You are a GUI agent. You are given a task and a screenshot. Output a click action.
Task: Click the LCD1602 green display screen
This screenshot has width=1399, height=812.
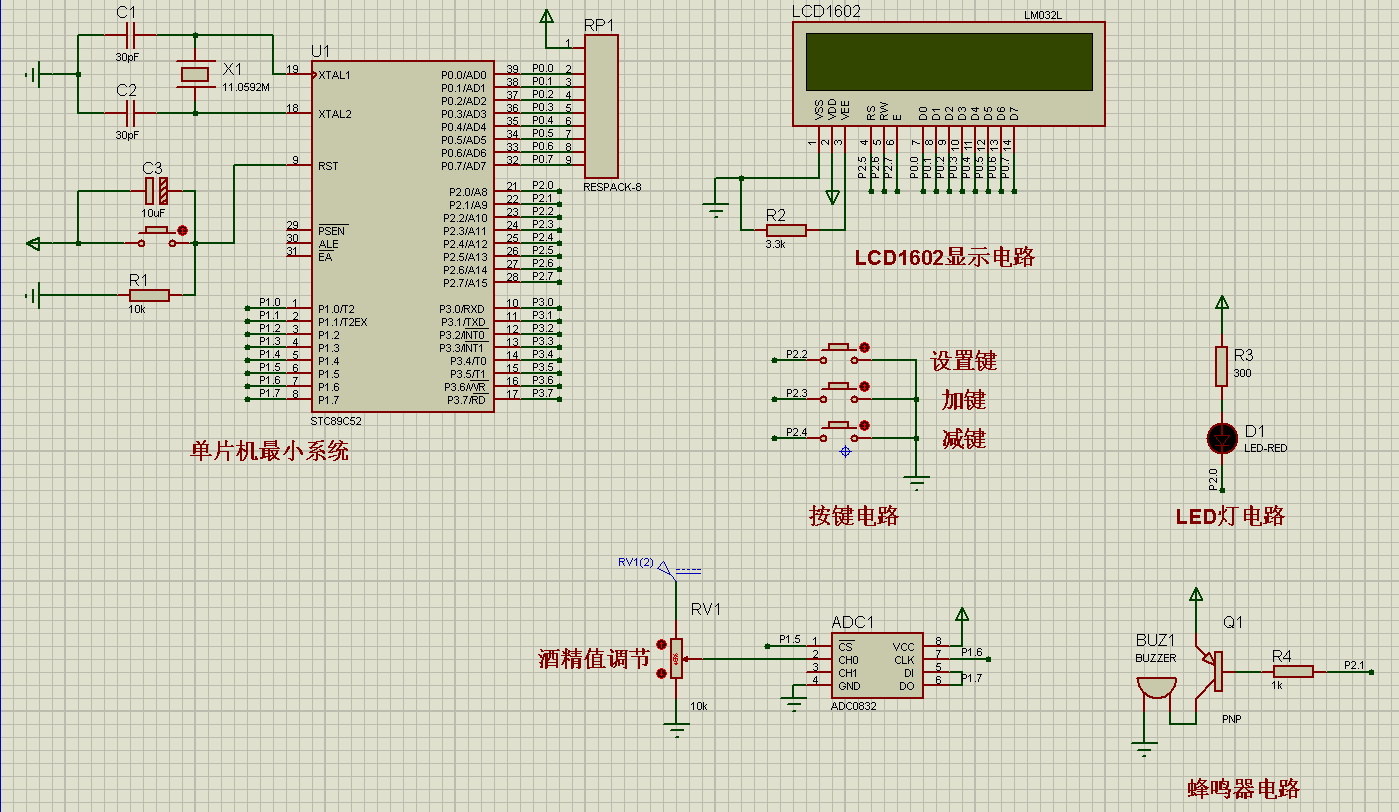click(x=948, y=62)
